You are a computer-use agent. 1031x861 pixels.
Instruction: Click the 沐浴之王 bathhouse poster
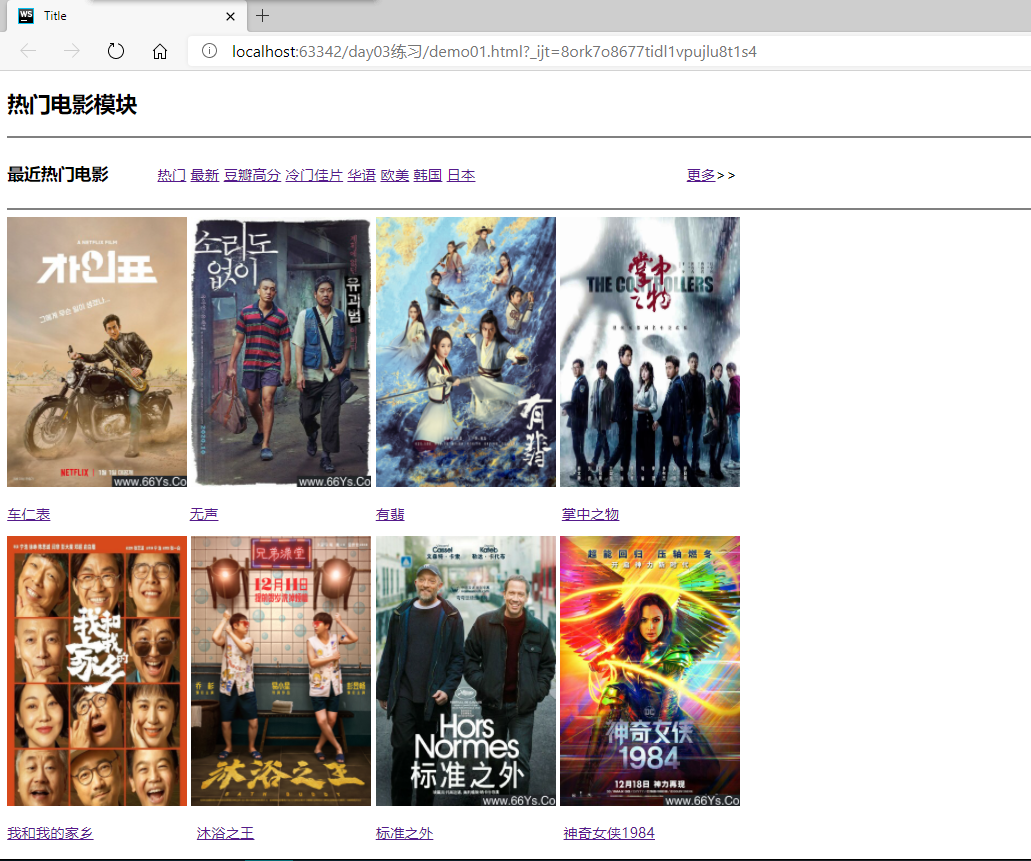click(x=281, y=671)
